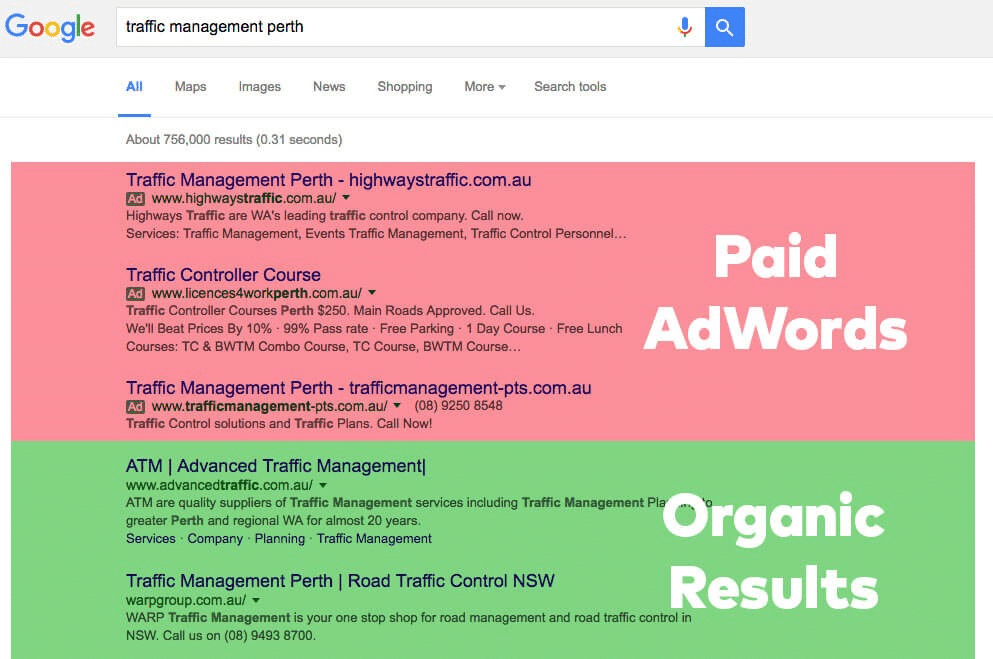Open the 'Traffic Controller Course' ad link
Image resolution: width=993 pixels, height=659 pixels.
(224, 275)
